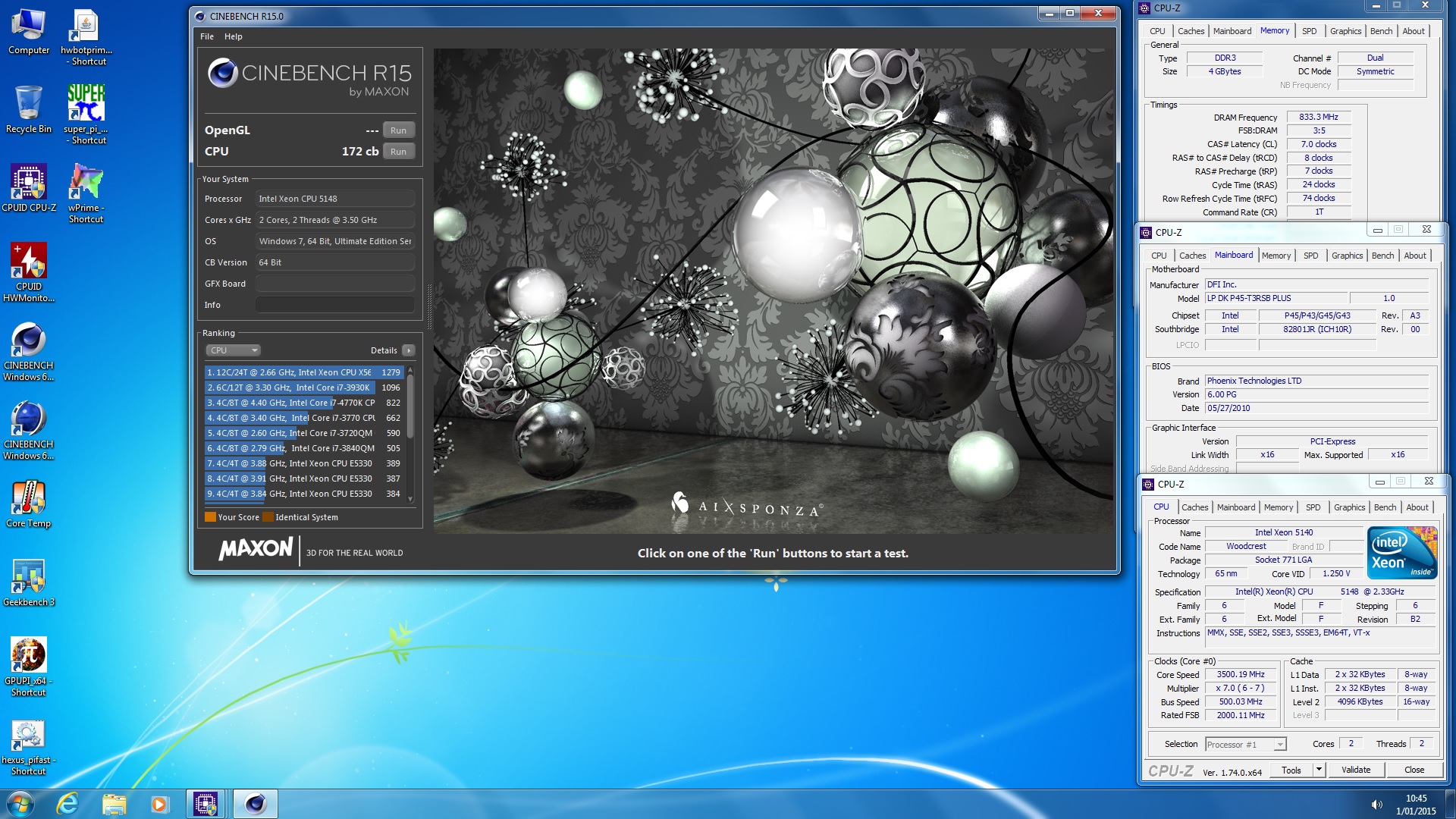Screen dimensions: 1456x819
Task: Open About tab in top CPU-Z window
Action: tap(1414, 31)
